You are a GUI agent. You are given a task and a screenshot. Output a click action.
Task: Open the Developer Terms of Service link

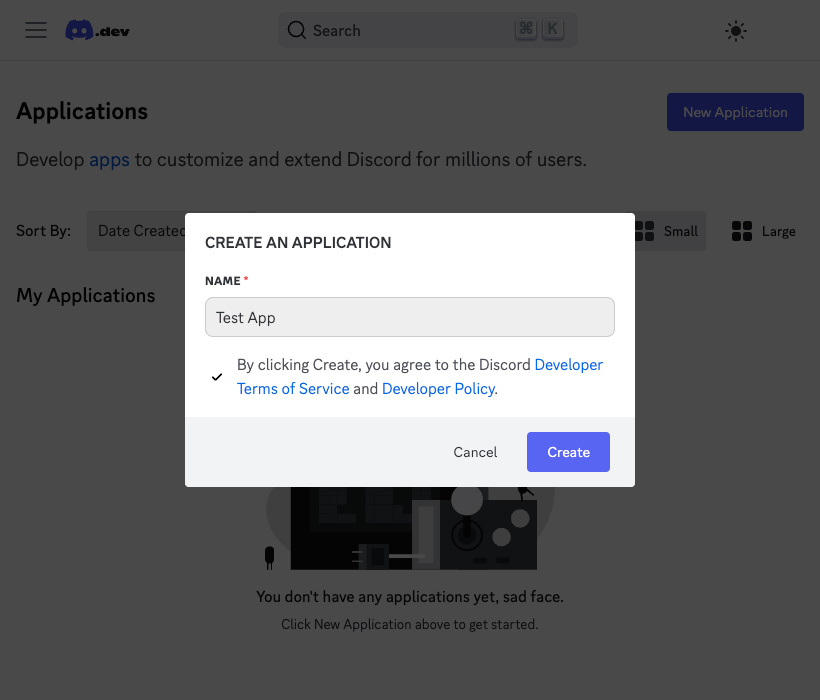tap(419, 376)
